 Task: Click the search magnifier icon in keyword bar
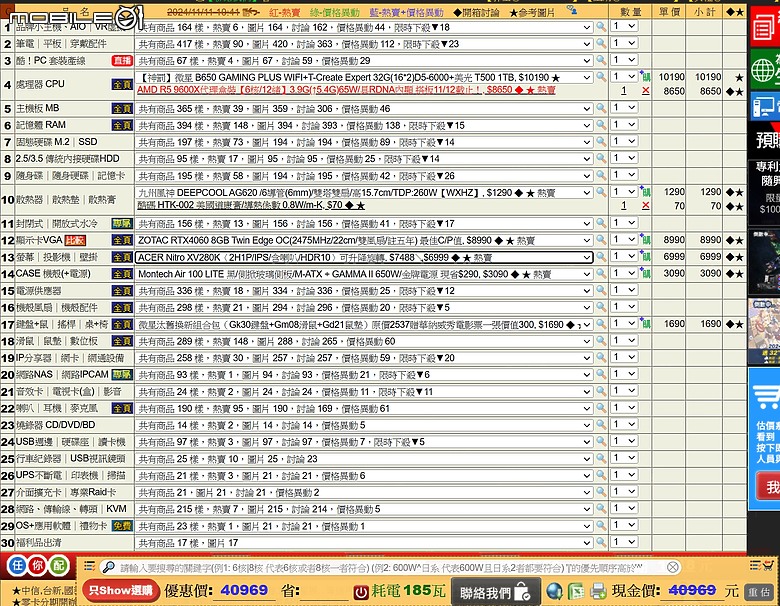click(108, 567)
